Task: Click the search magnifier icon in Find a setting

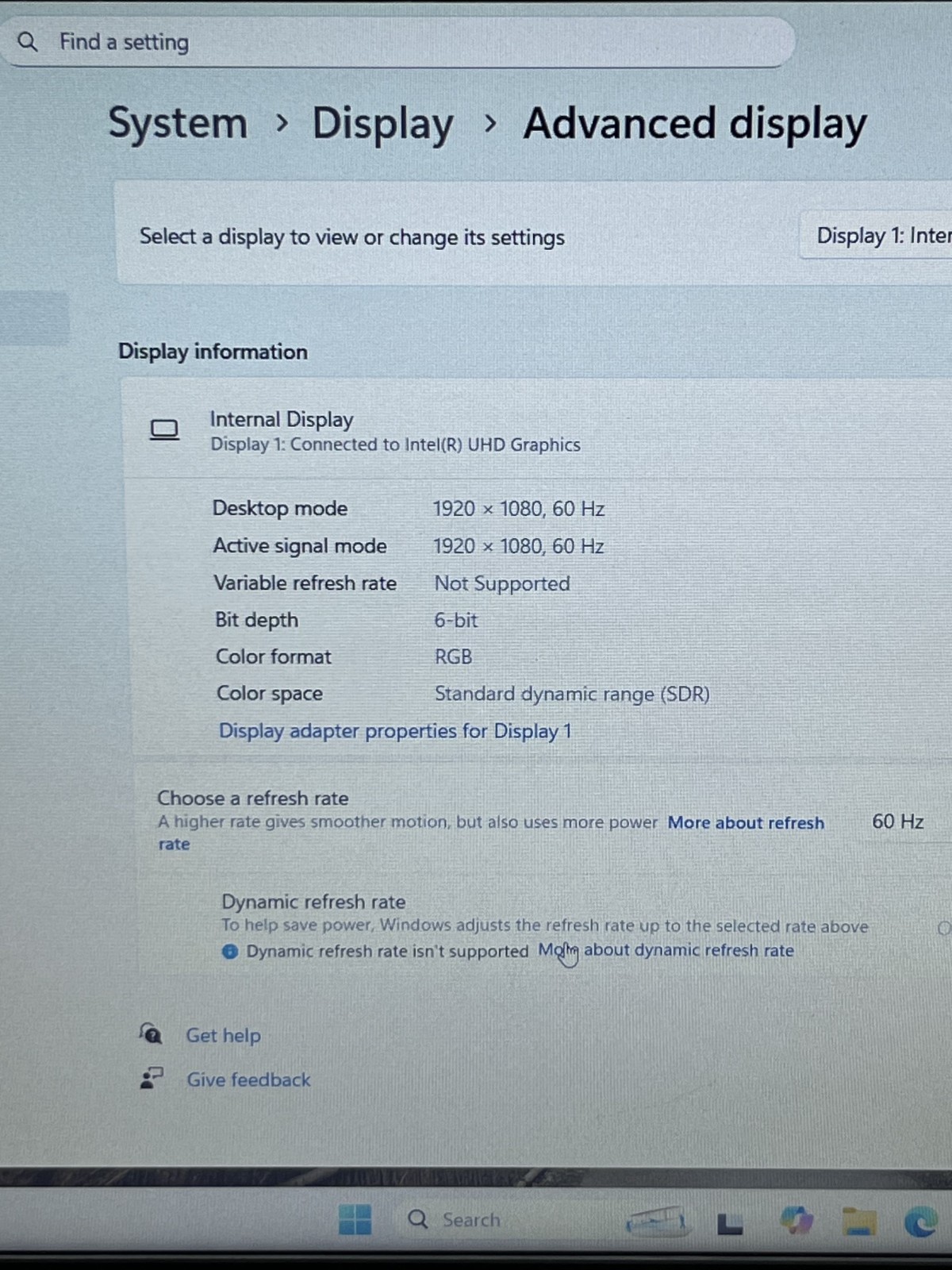Action: point(27,41)
